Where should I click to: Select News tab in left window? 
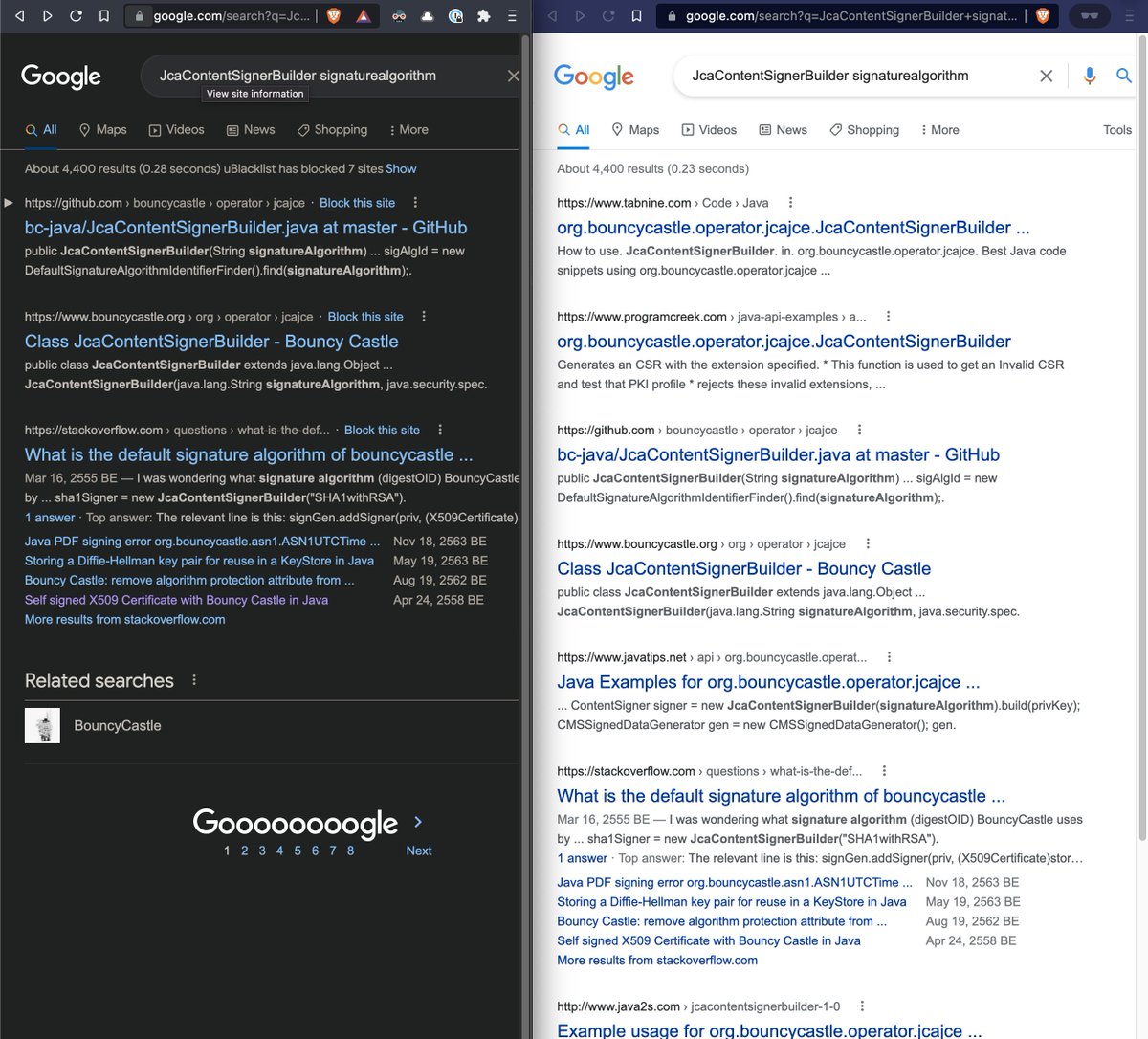251,130
